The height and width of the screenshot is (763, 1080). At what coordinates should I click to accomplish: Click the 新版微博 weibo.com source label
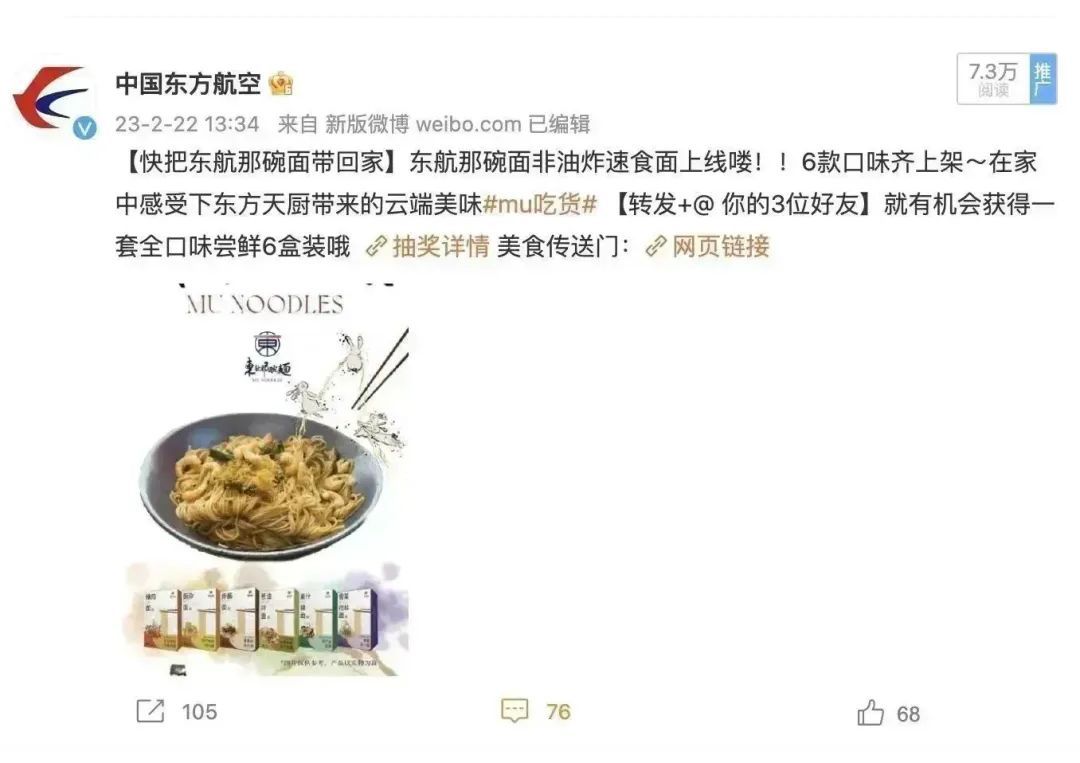423,125
